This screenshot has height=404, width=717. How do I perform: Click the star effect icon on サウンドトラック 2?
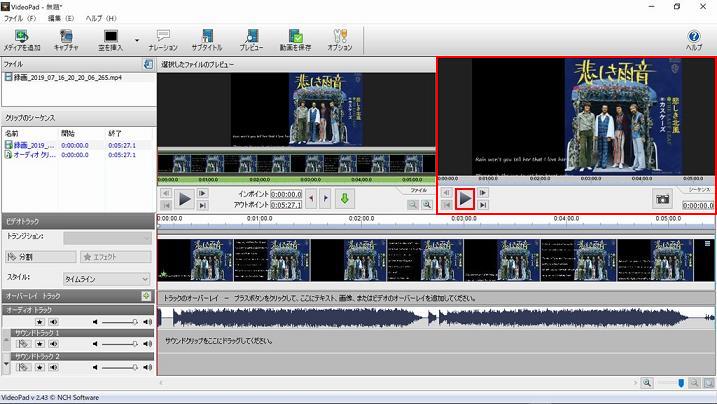point(40,367)
